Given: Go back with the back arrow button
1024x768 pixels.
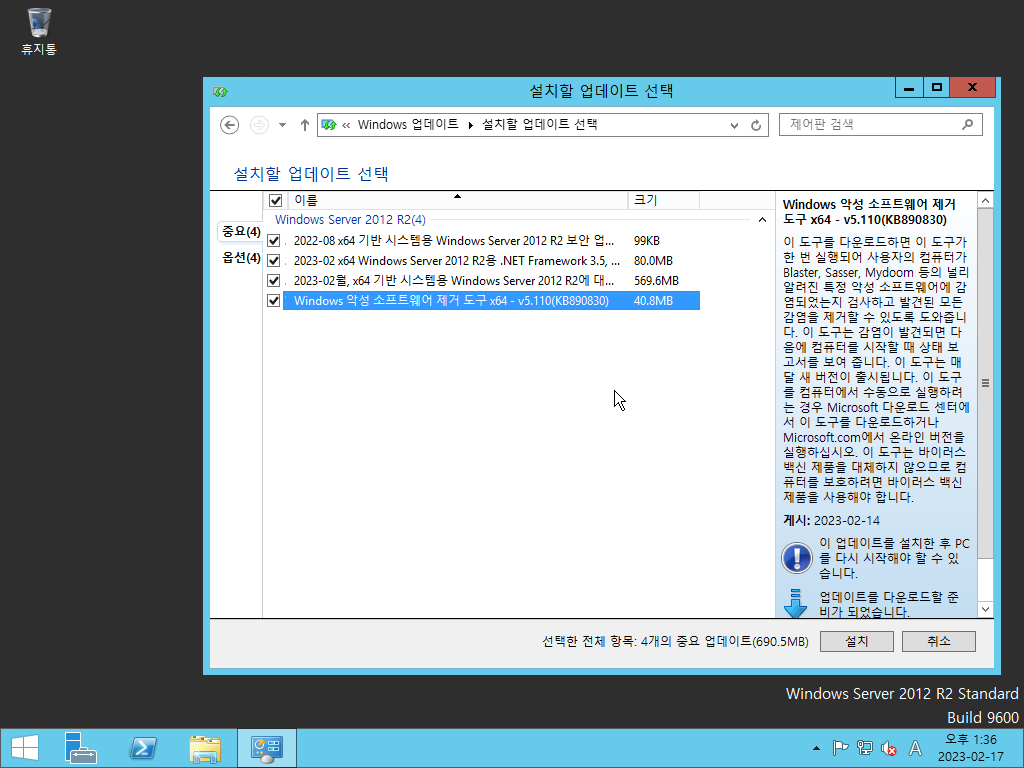Looking at the screenshot, I should pyautogui.click(x=229, y=125).
